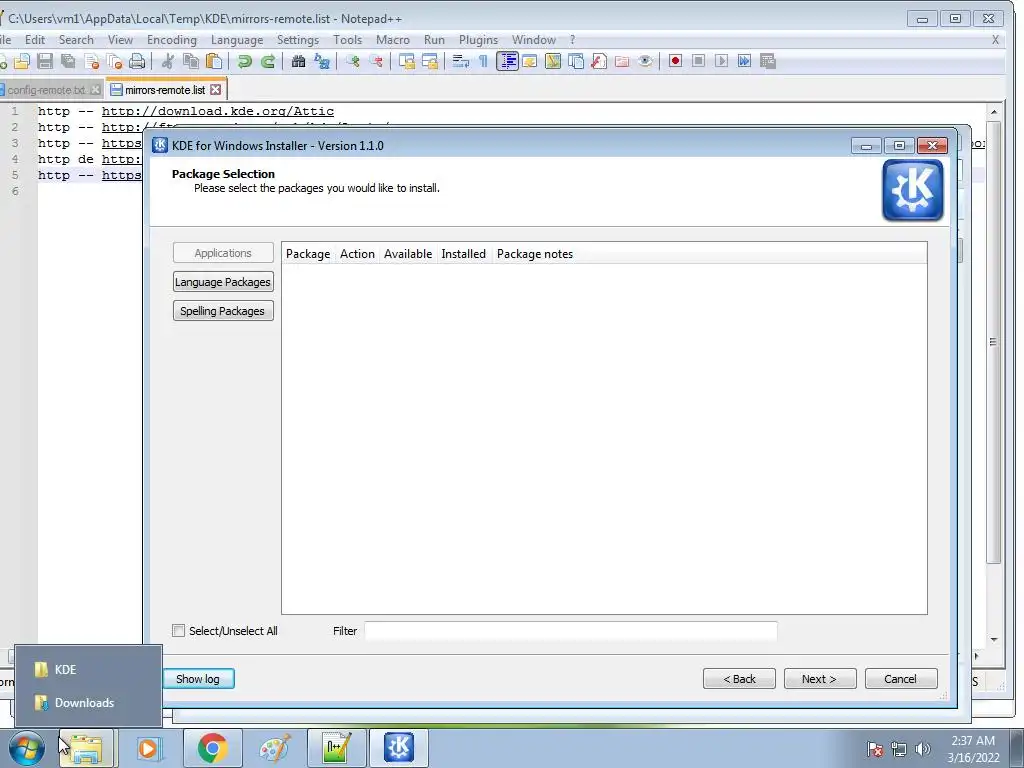Open download.kde.org/Attic link on line 1
Viewport: 1024px width, 768px height.
click(217, 112)
